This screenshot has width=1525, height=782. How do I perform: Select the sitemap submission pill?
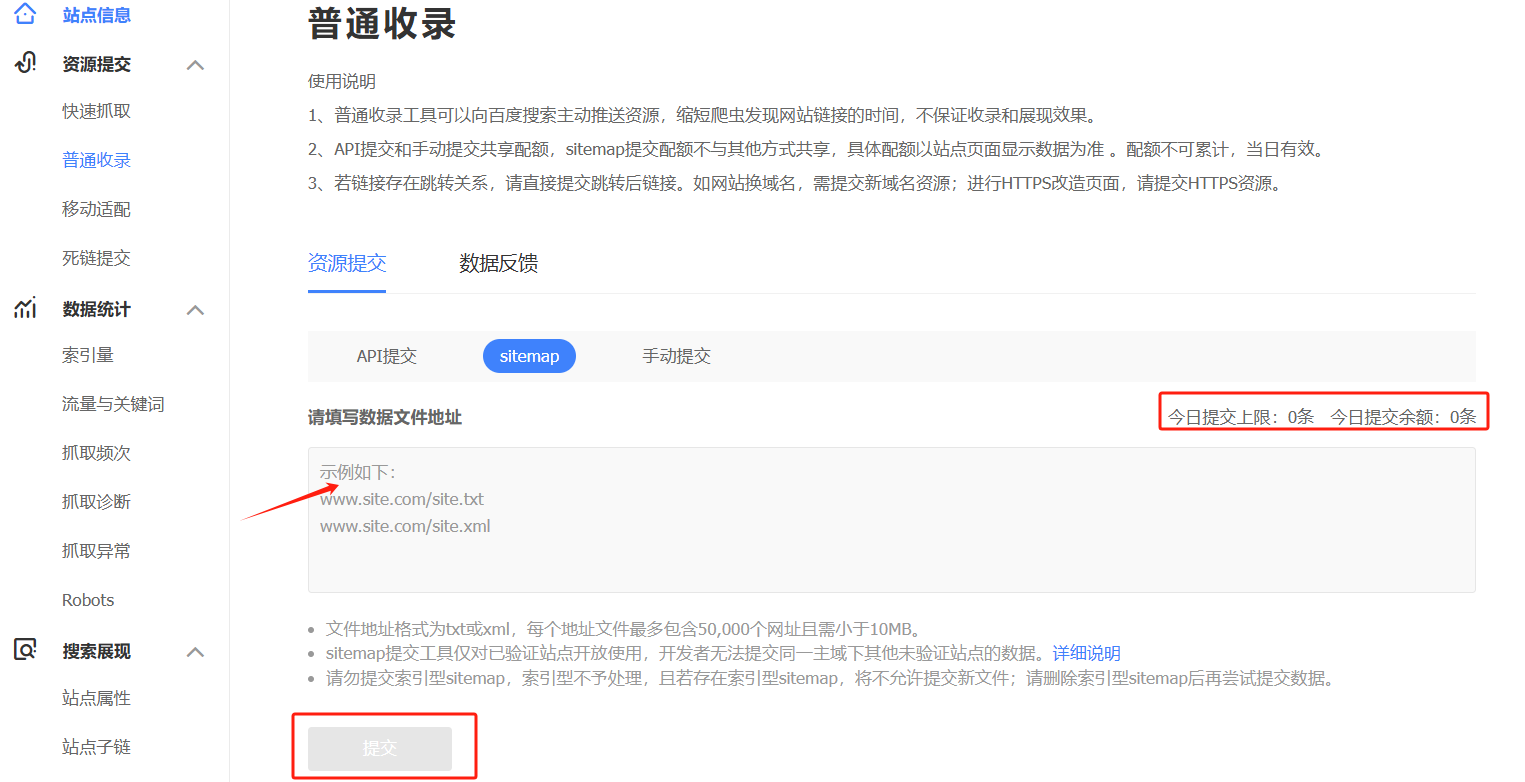pyautogui.click(x=529, y=356)
